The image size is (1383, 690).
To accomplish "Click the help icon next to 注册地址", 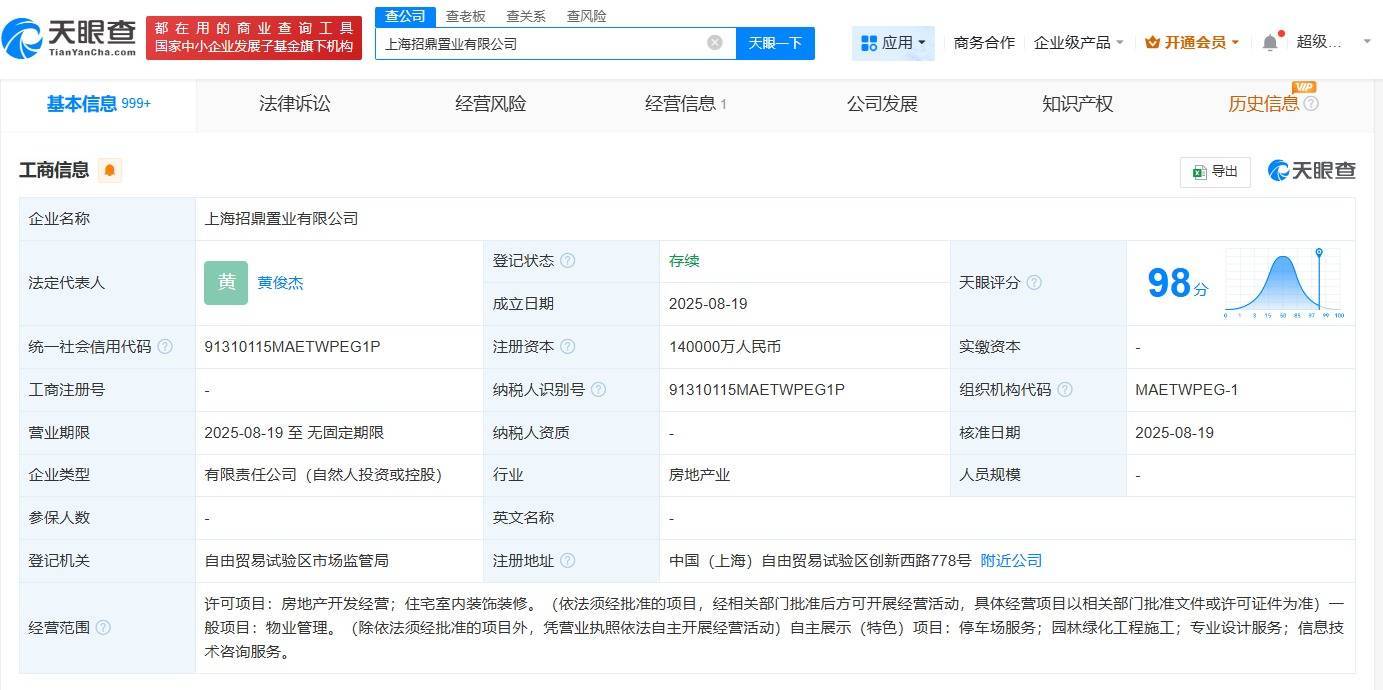I will click(567, 561).
